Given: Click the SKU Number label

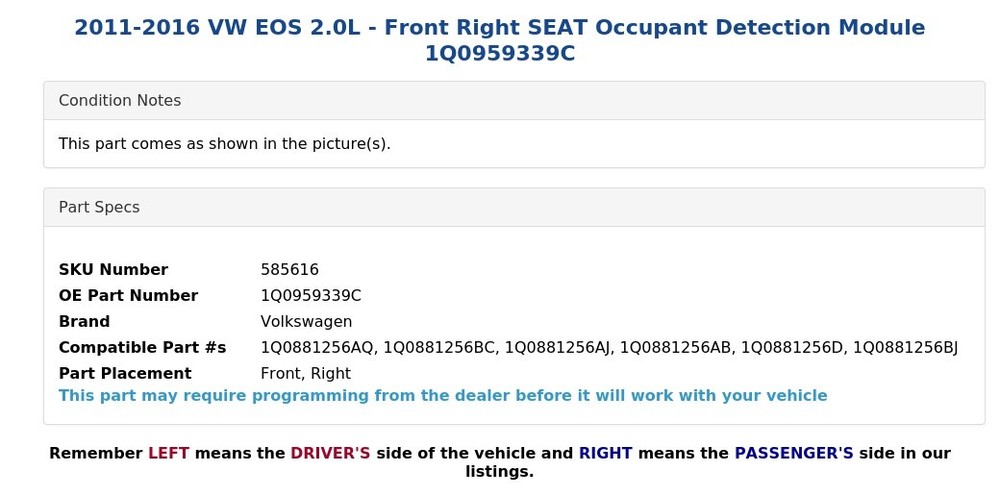Looking at the screenshot, I should [x=113, y=270].
